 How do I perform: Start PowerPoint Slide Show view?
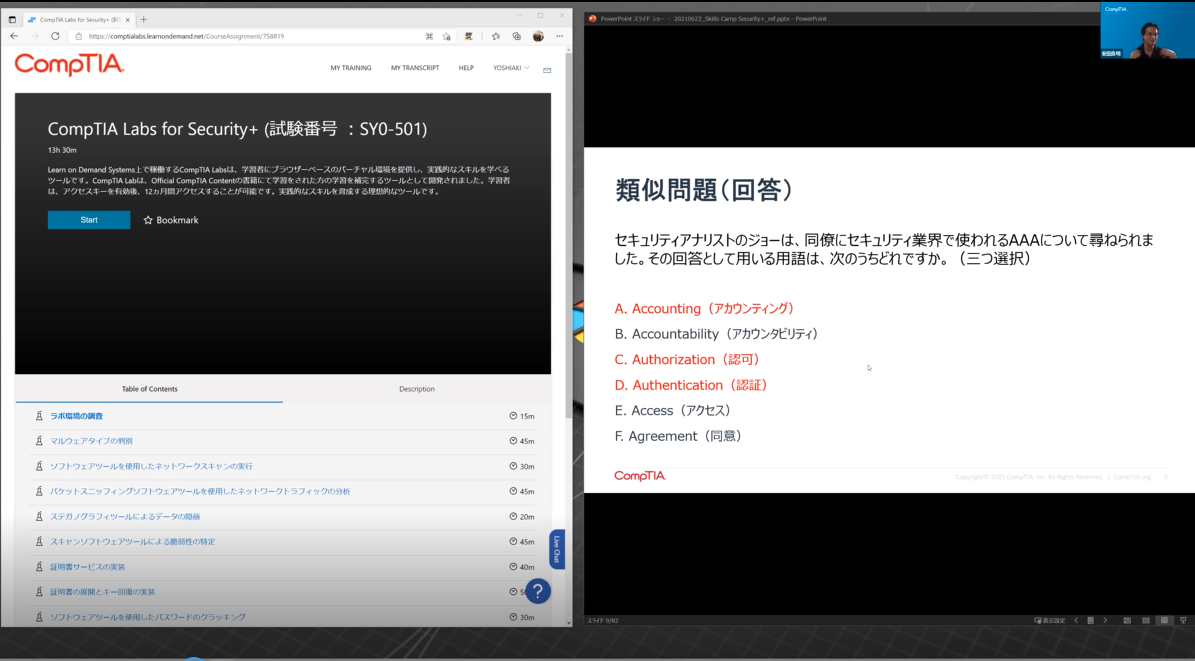1184,621
